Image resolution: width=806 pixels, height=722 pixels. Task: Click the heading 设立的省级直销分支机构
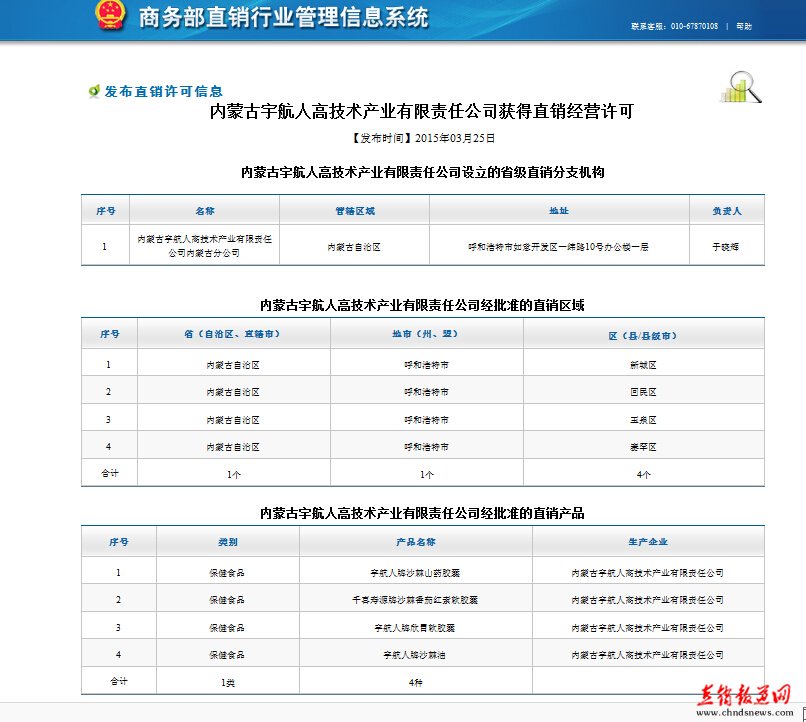pyautogui.click(x=423, y=172)
